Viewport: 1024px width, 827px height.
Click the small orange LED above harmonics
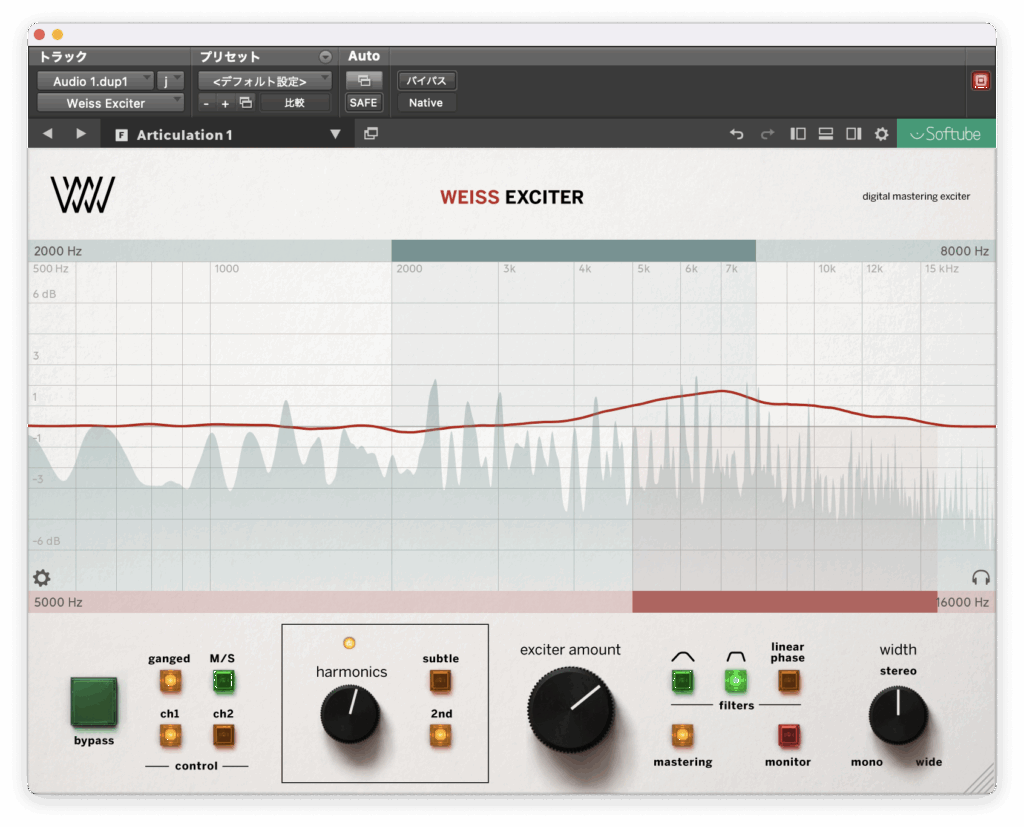(350, 643)
